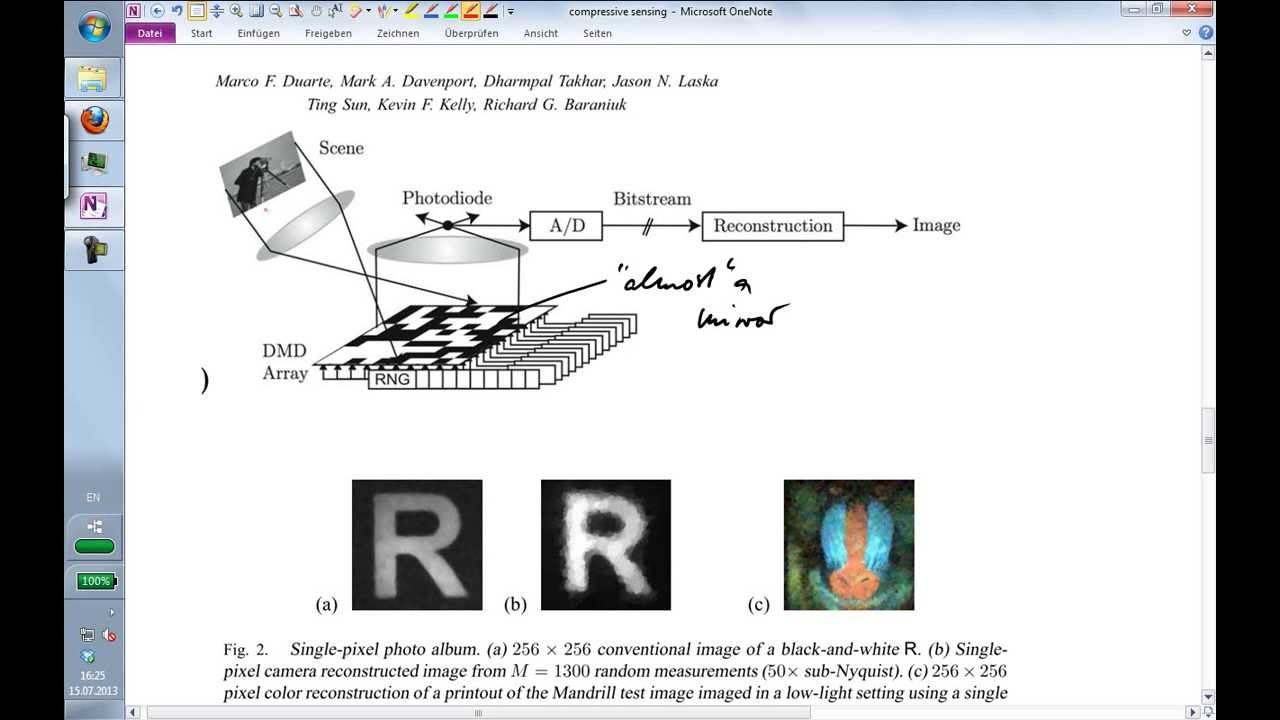Switch to the Start ribbon tab

click(x=201, y=33)
